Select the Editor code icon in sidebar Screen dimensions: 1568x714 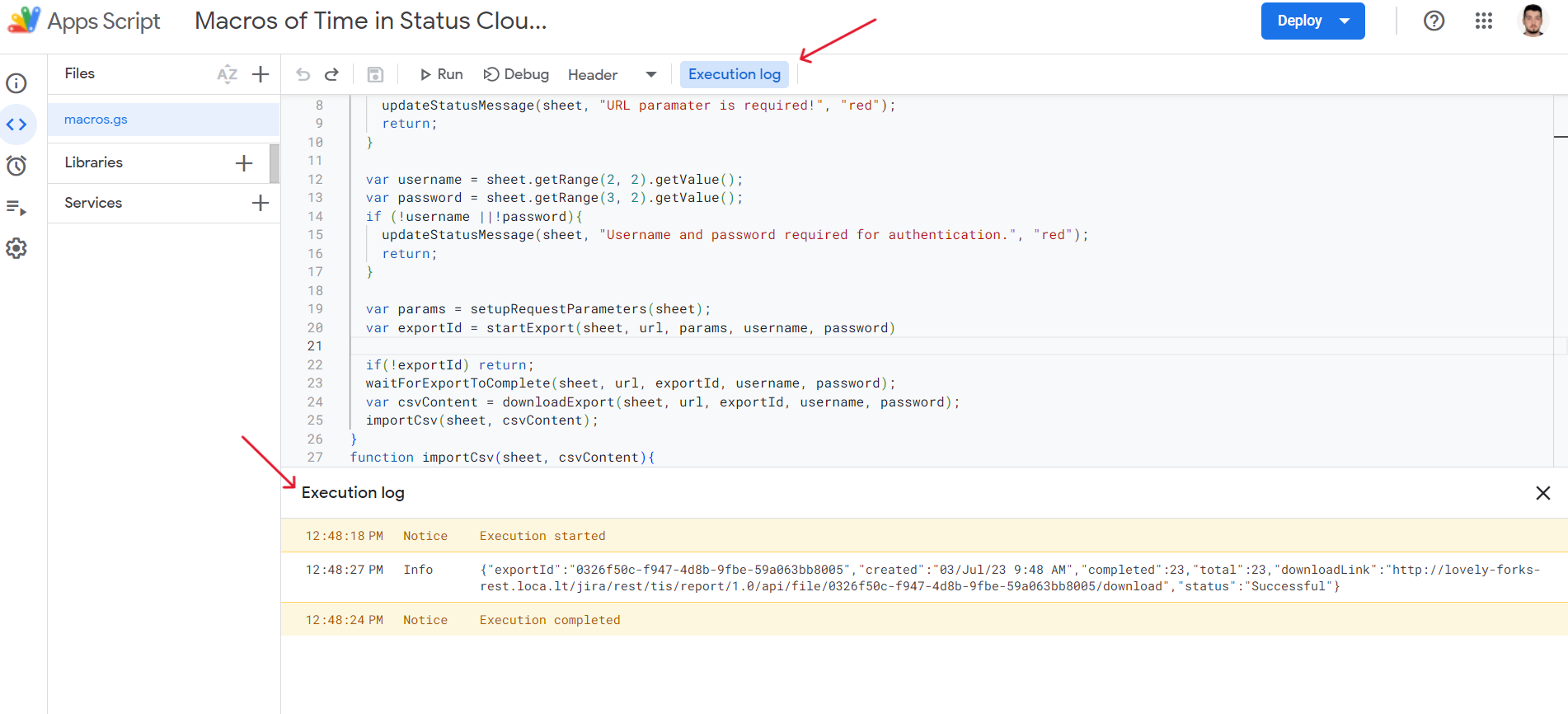(x=16, y=124)
